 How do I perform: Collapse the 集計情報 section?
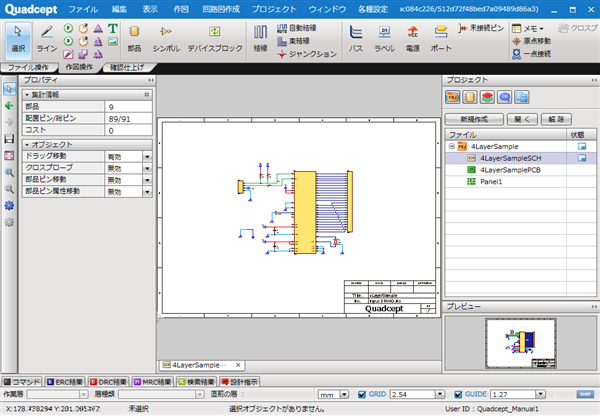(27, 95)
